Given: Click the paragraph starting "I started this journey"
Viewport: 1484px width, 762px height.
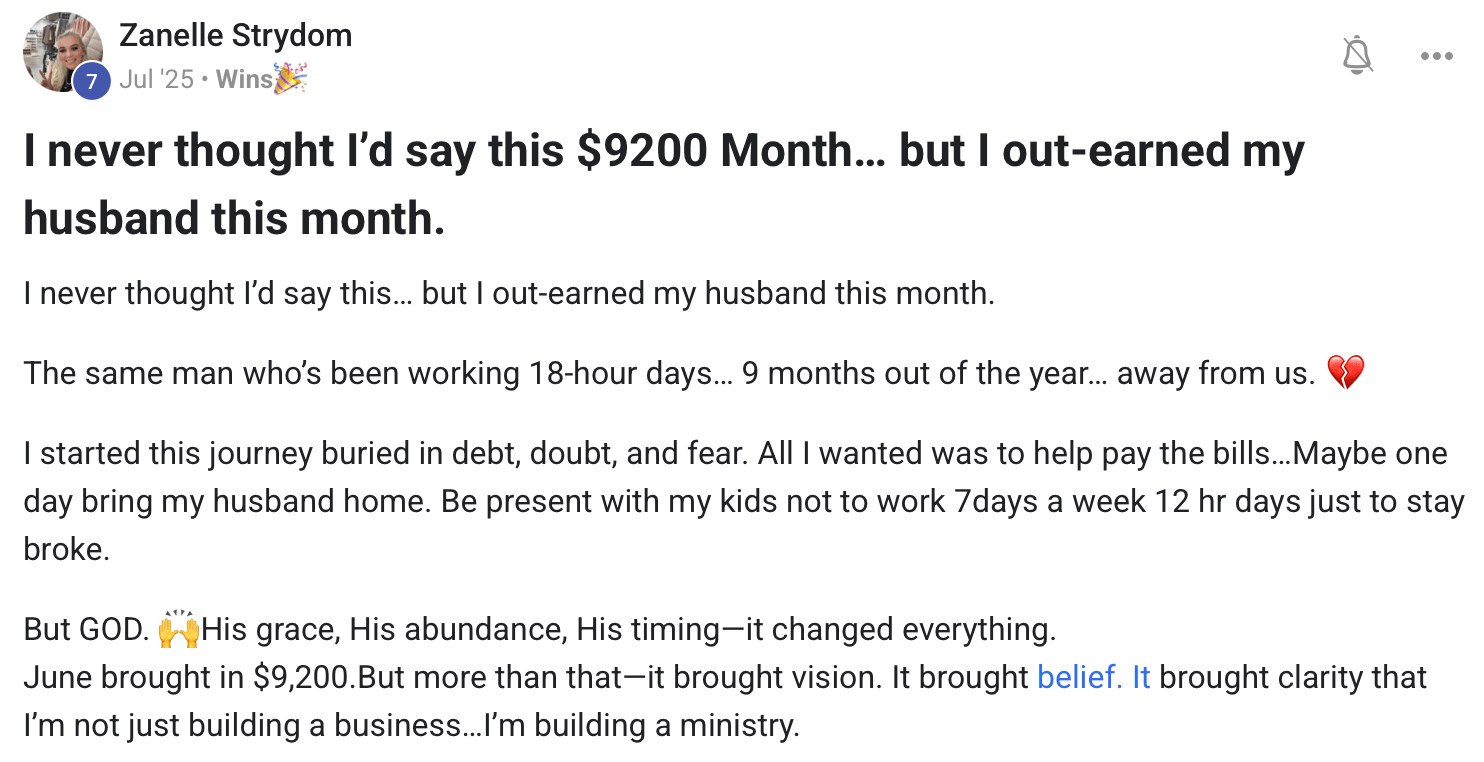Looking at the screenshot, I should tap(734, 500).
